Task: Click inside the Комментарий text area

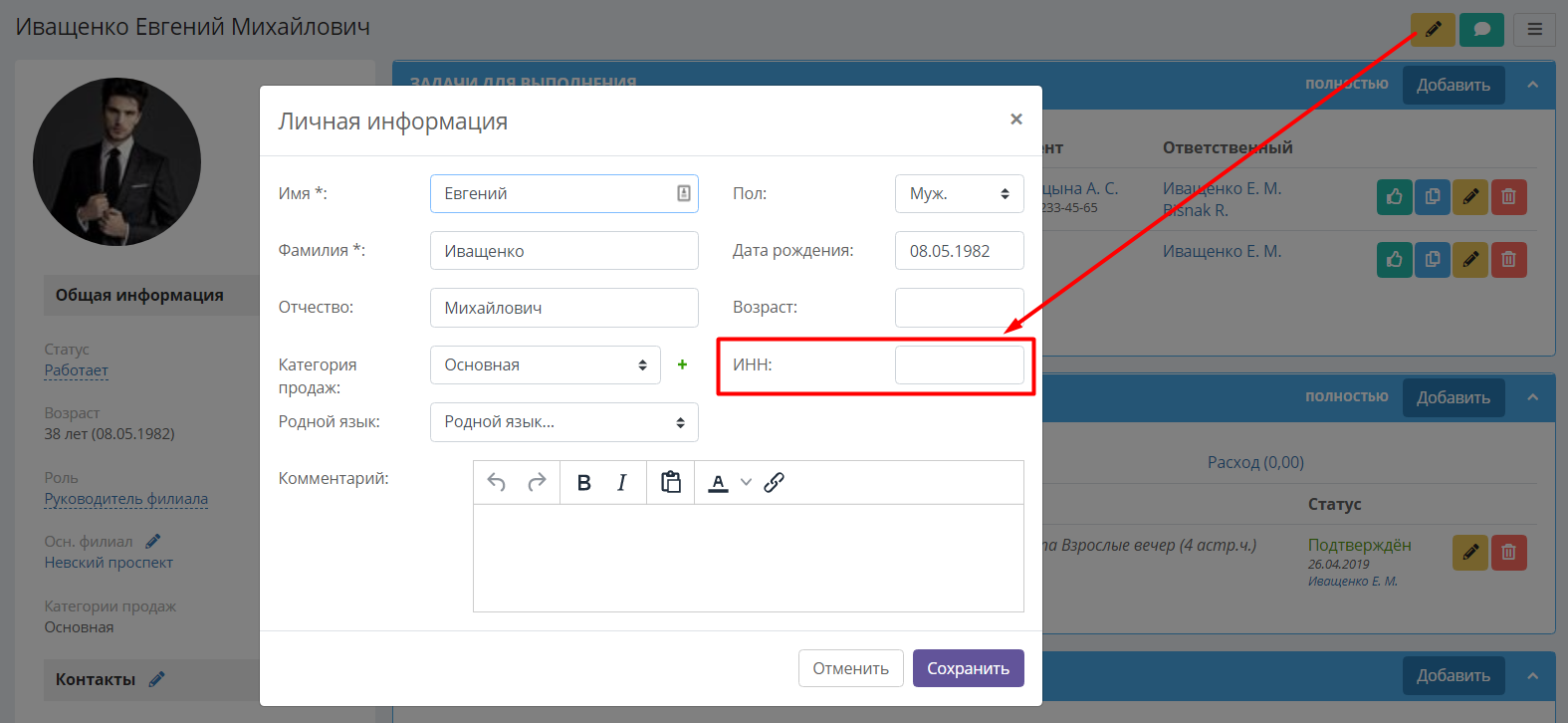Action: coord(749,558)
